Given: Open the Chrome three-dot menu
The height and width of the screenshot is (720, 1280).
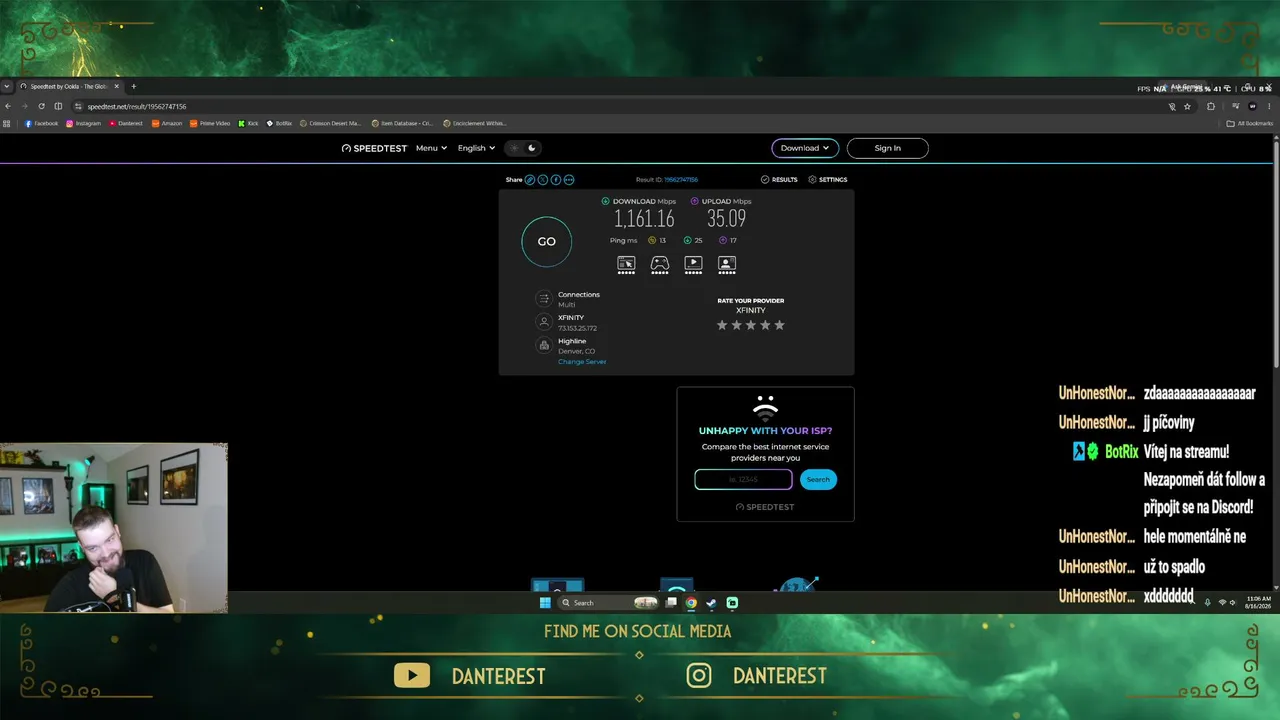Looking at the screenshot, I should (1269, 106).
